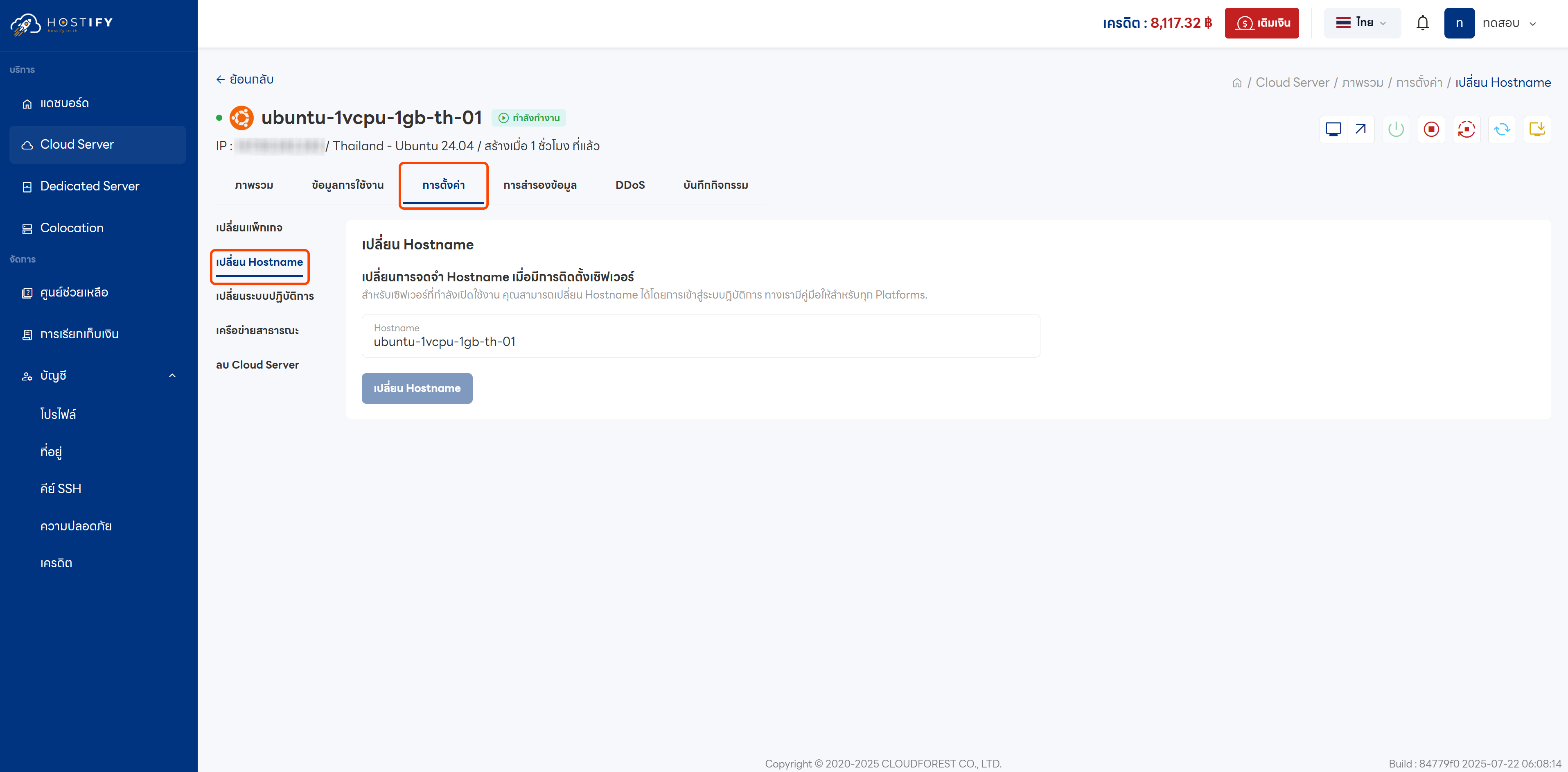Open แดชบอร์ด in the sidebar

[x=97, y=104]
